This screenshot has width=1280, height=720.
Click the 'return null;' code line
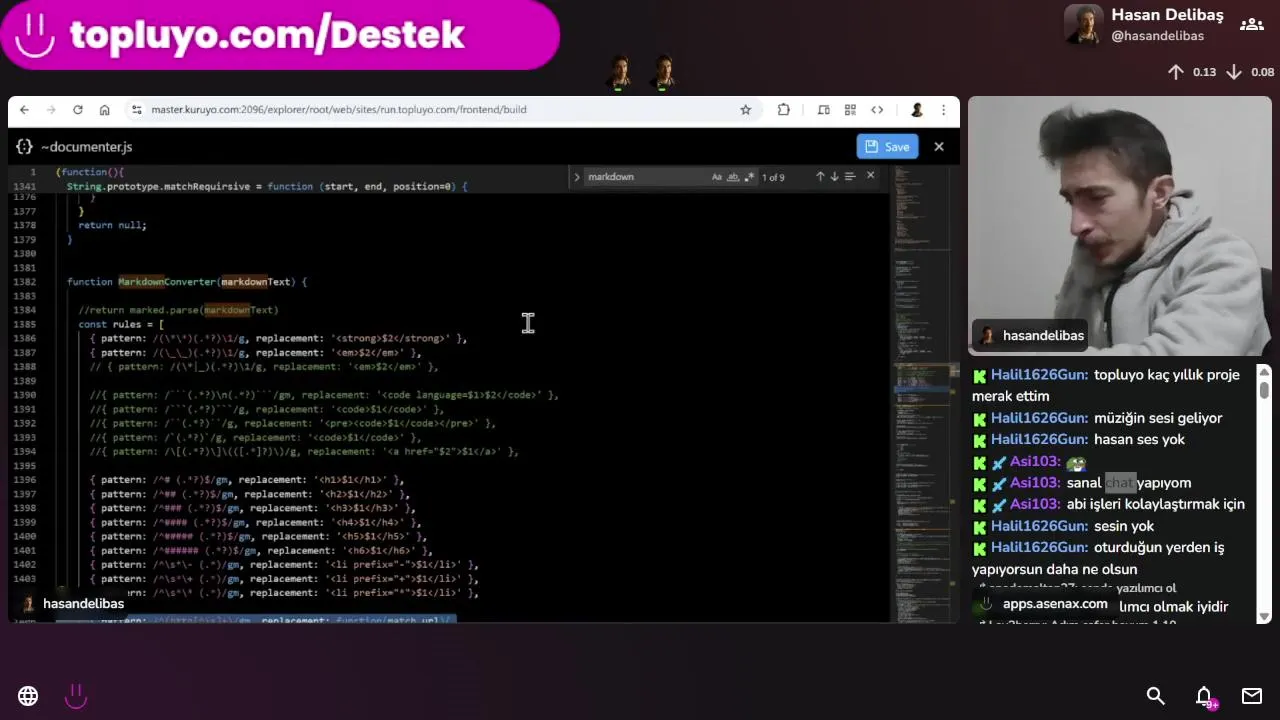click(x=112, y=225)
